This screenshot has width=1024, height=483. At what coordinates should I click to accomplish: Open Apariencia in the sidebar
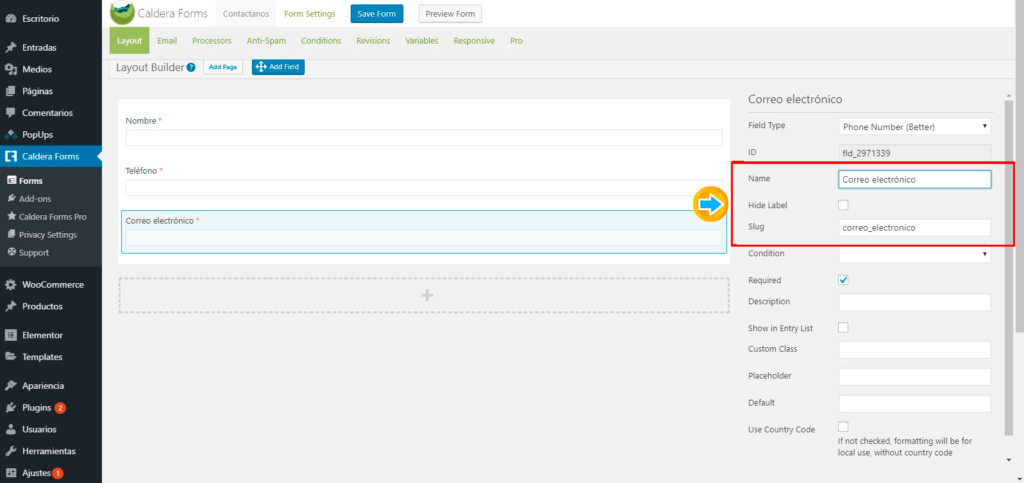pos(43,385)
